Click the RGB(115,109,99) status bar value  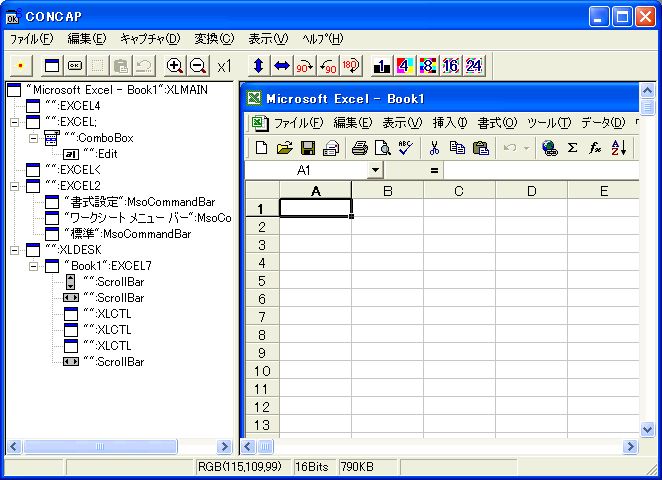click(239, 467)
